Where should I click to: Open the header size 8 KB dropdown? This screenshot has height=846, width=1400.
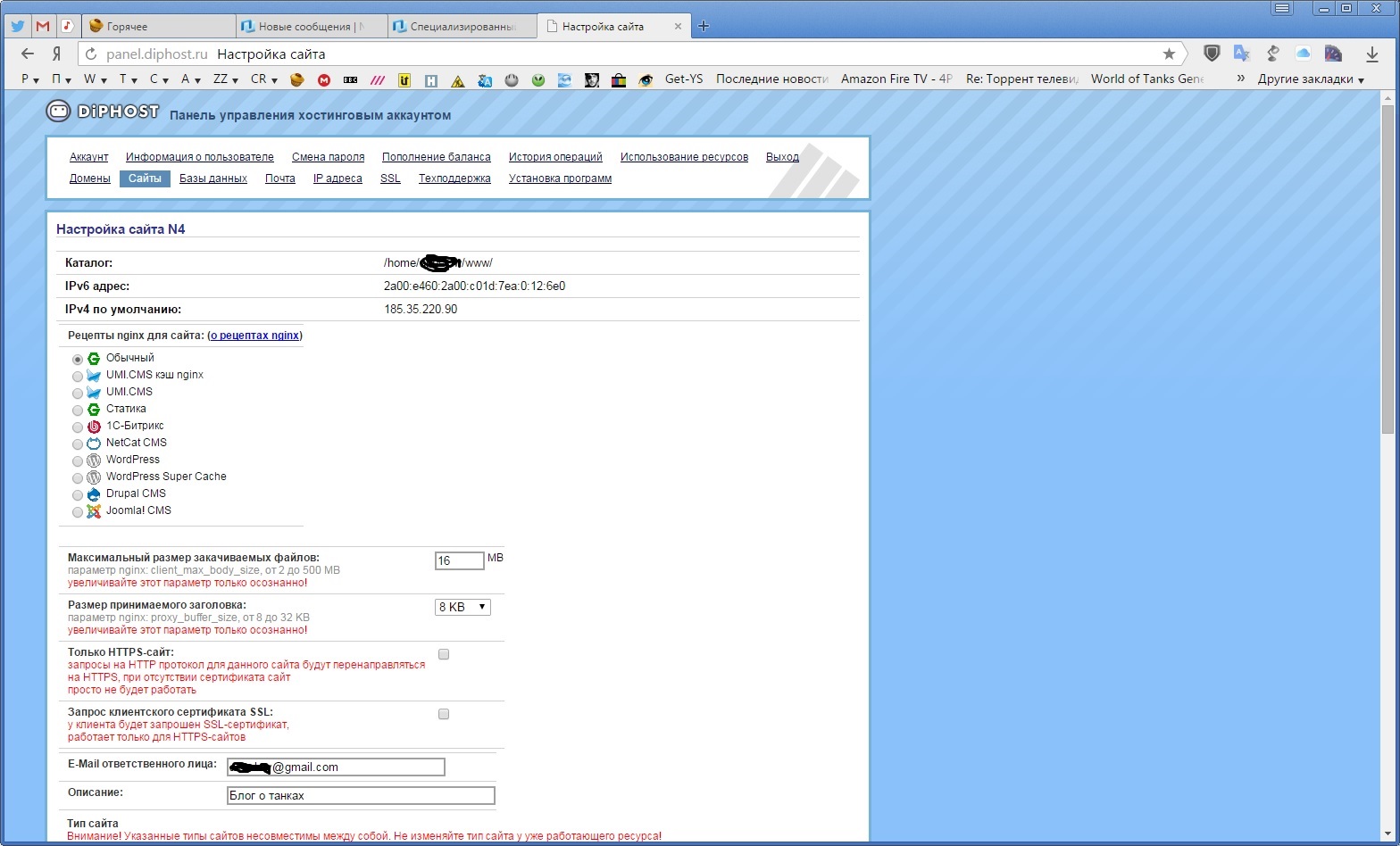coord(462,607)
